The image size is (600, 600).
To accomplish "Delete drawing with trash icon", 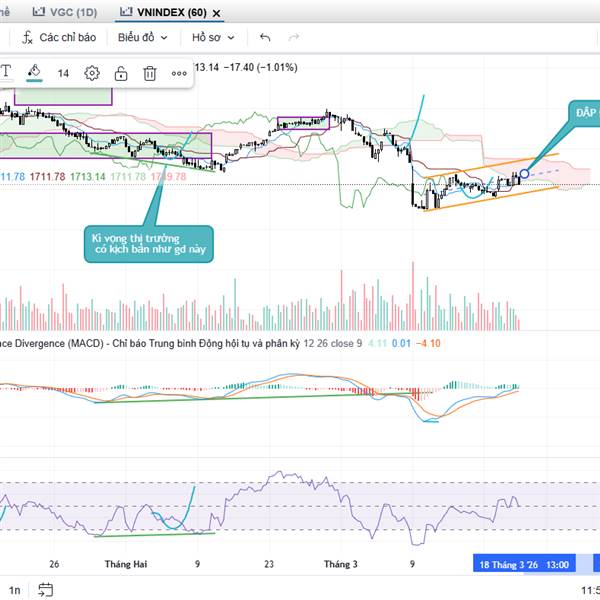I will (149, 73).
